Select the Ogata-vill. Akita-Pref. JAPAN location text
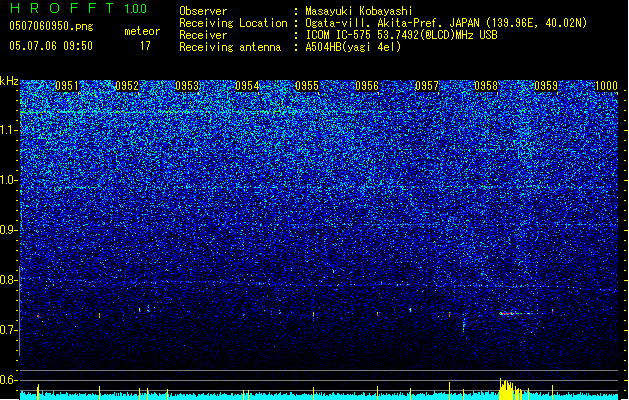The width and height of the screenshot is (629, 400). (446, 23)
